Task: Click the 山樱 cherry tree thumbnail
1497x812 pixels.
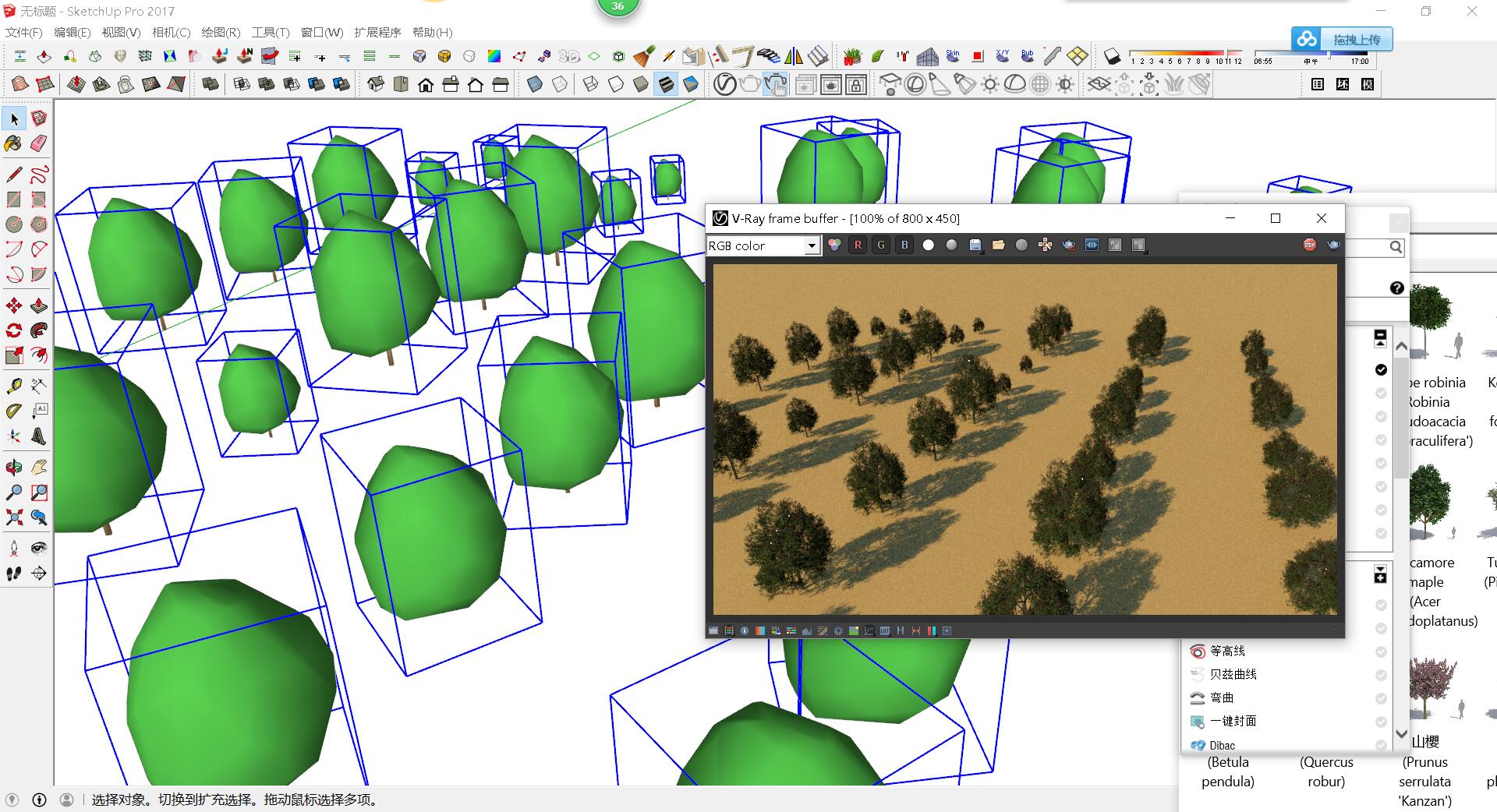Action: pyautogui.click(x=1436, y=687)
